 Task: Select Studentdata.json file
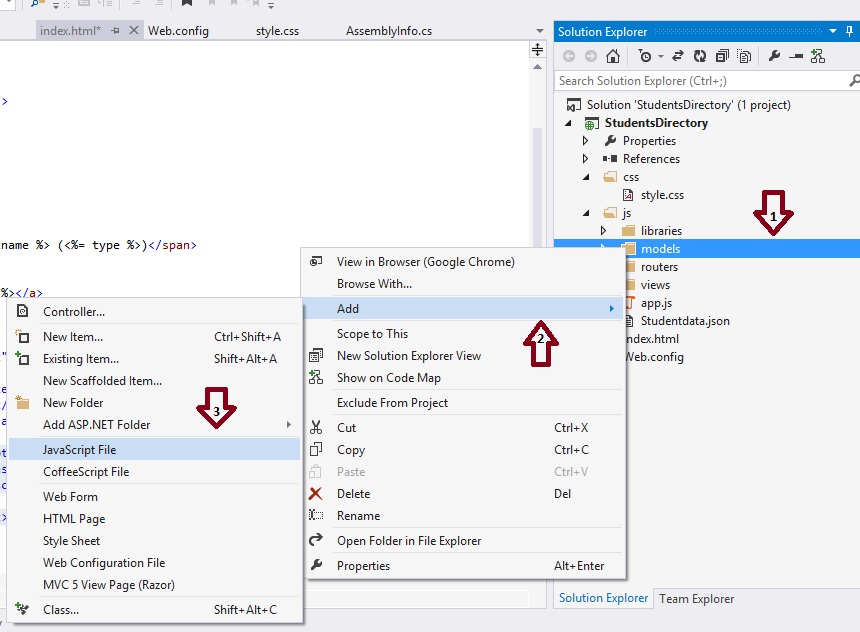tap(685, 321)
